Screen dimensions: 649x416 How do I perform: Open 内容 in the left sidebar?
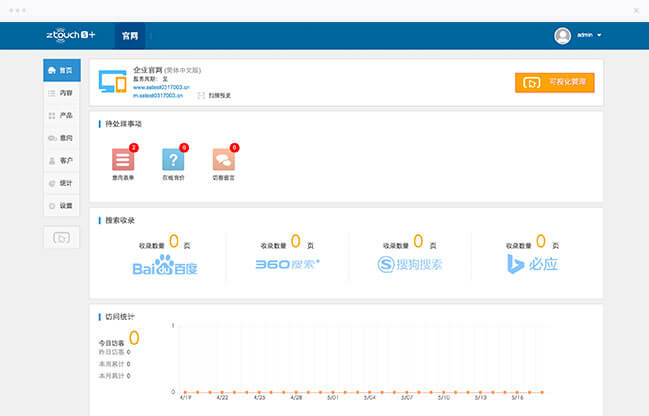(x=62, y=93)
